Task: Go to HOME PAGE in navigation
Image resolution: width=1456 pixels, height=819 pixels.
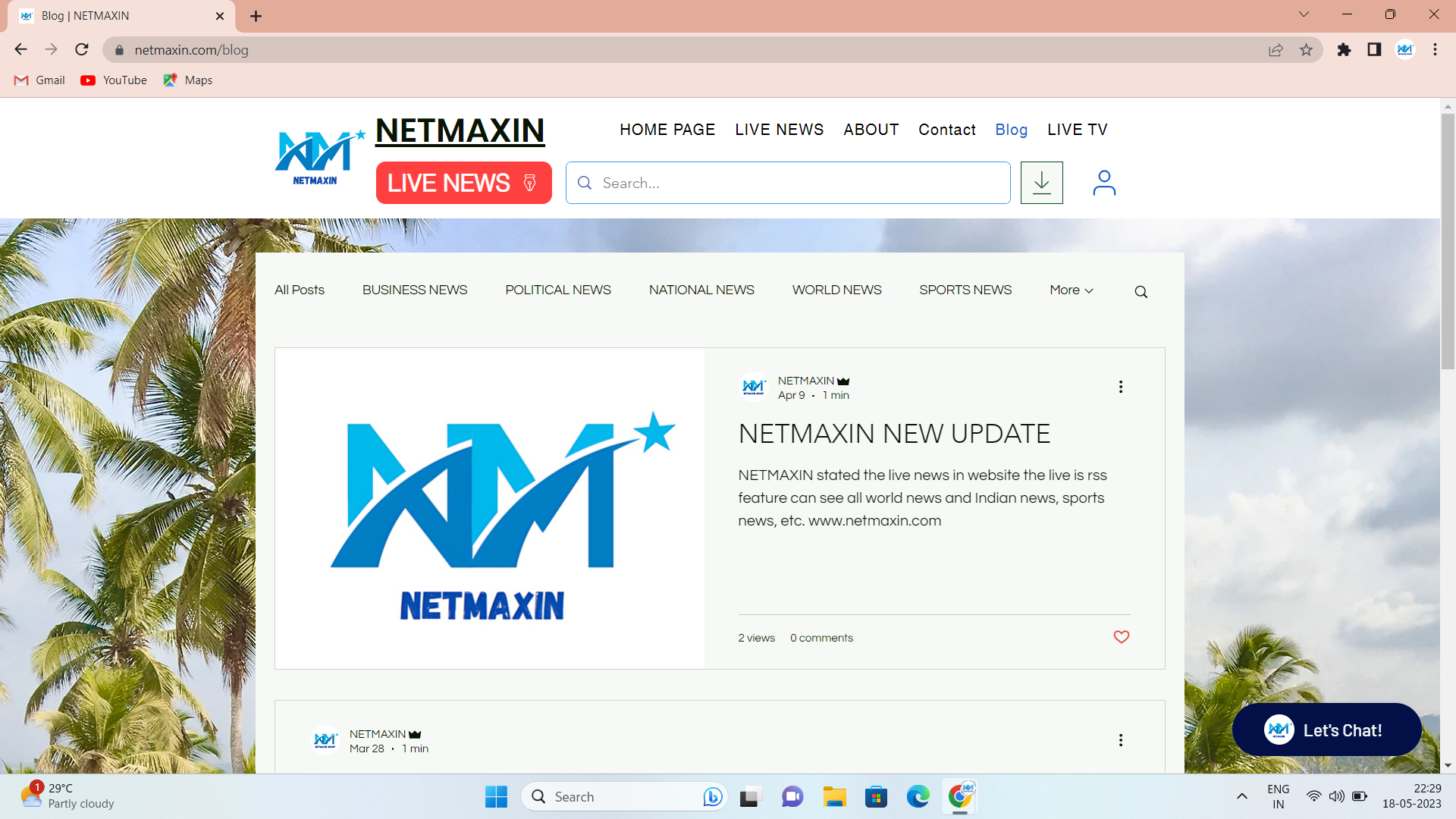Action: (667, 130)
